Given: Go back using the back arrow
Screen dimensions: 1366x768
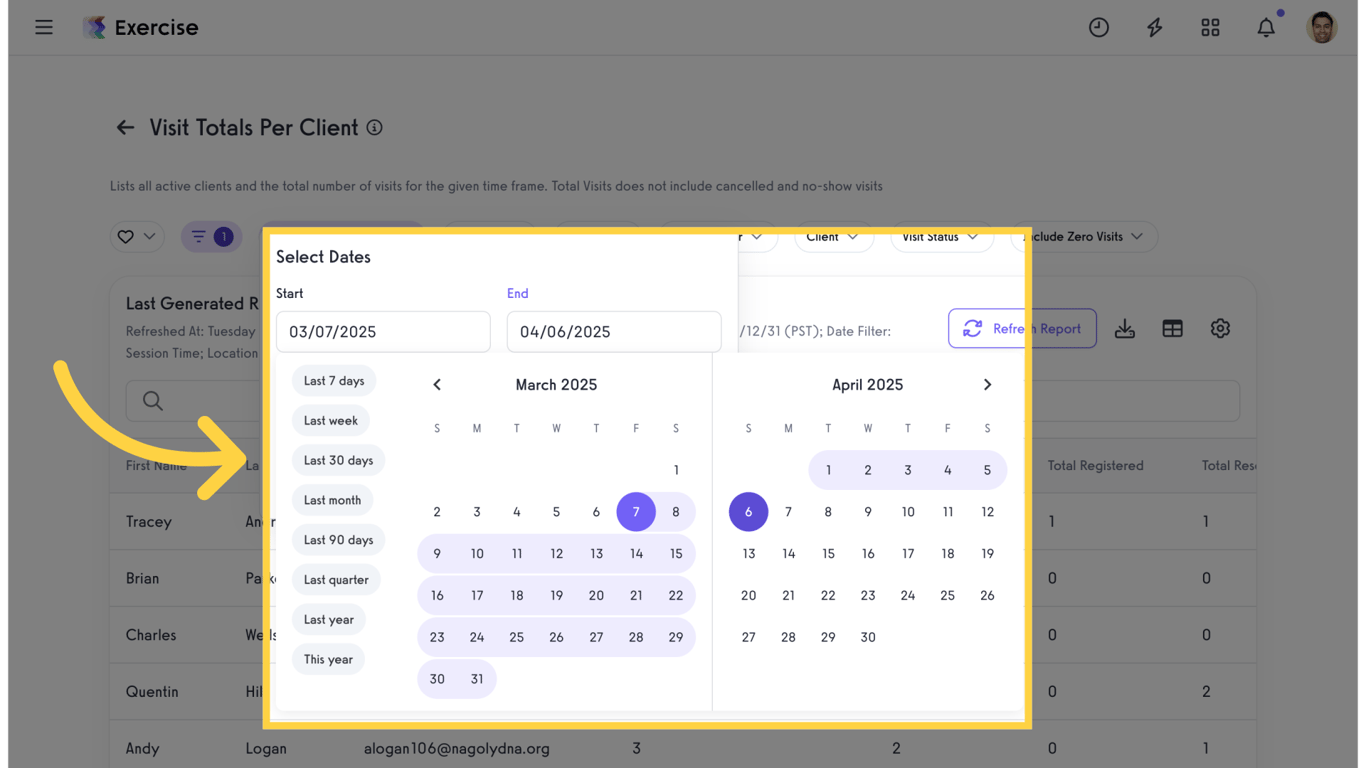Looking at the screenshot, I should coord(124,127).
